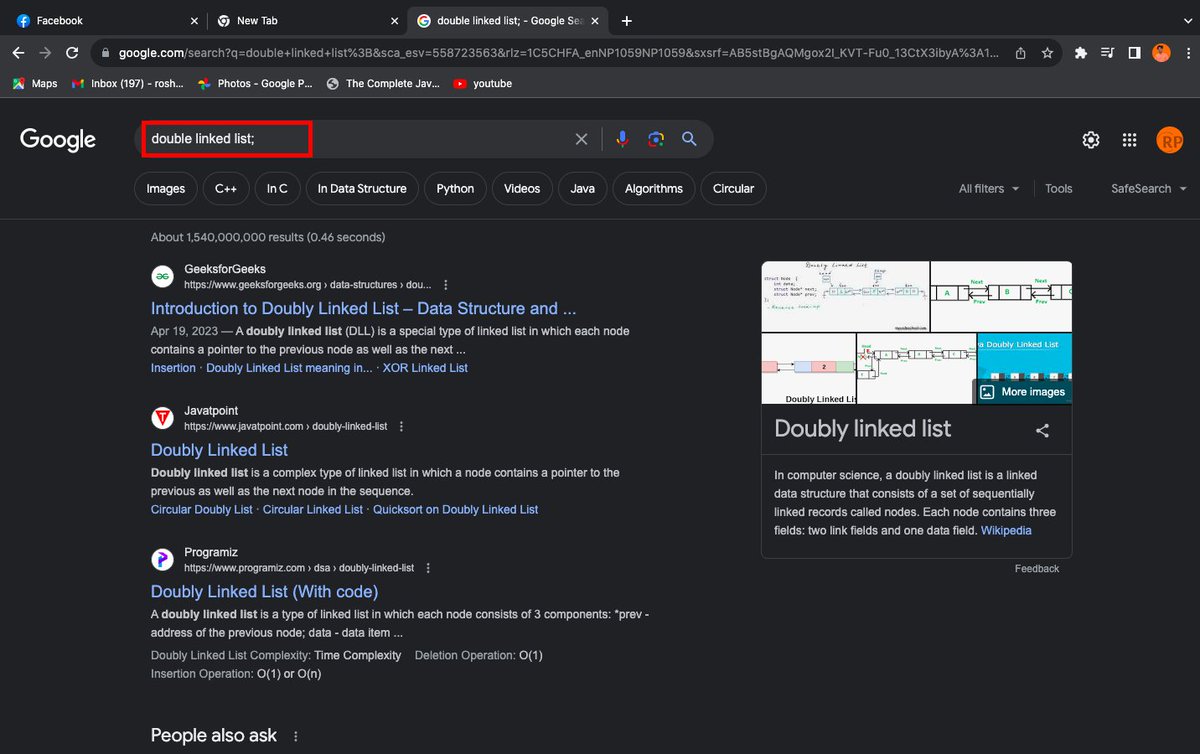Click the browser address bar URL
Viewport: 1200px width, 754px height.
pyautogui.click(x=558, y=53)
